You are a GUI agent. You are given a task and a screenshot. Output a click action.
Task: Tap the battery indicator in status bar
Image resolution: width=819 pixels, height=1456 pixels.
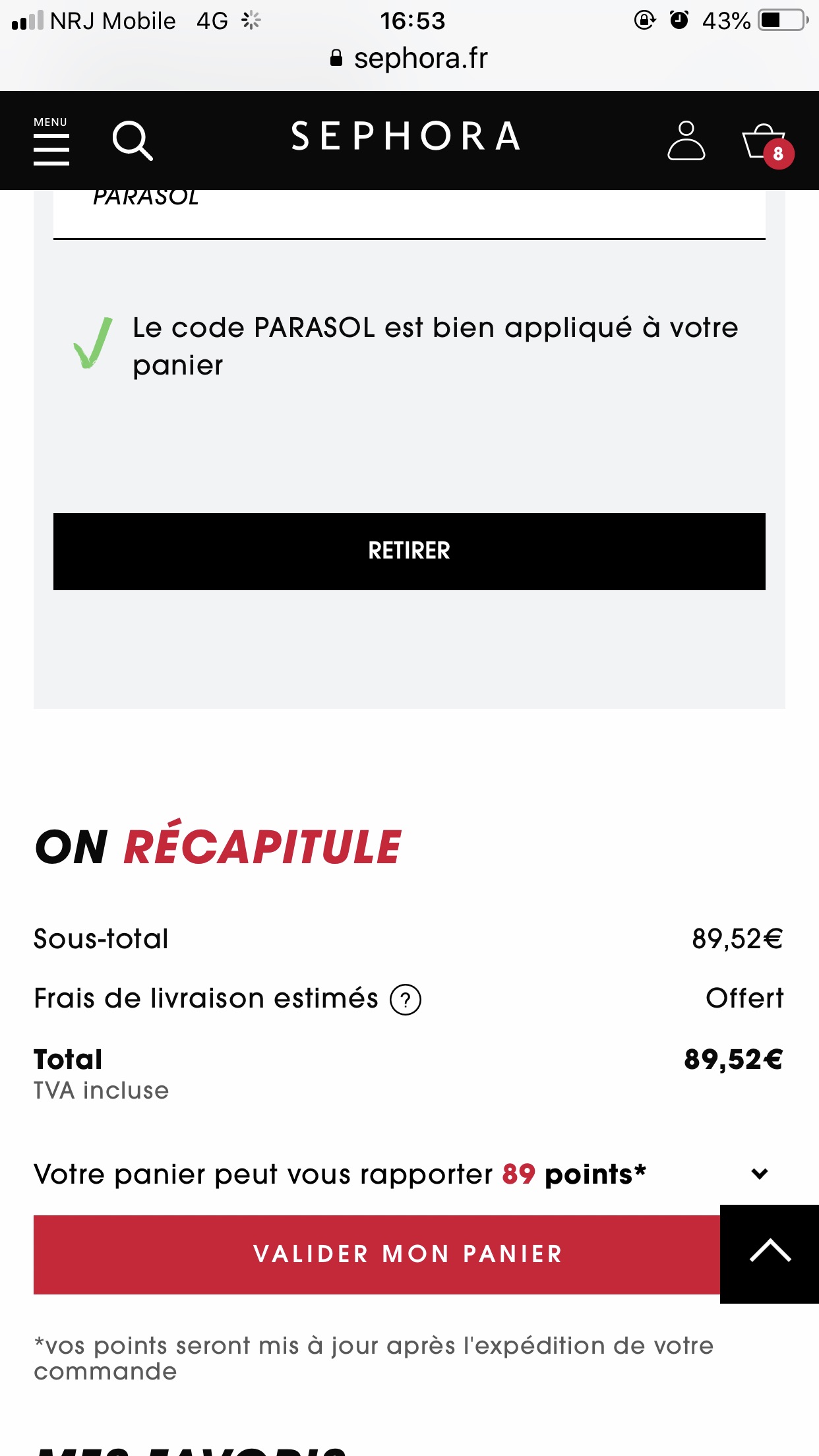tap(783, 20)
